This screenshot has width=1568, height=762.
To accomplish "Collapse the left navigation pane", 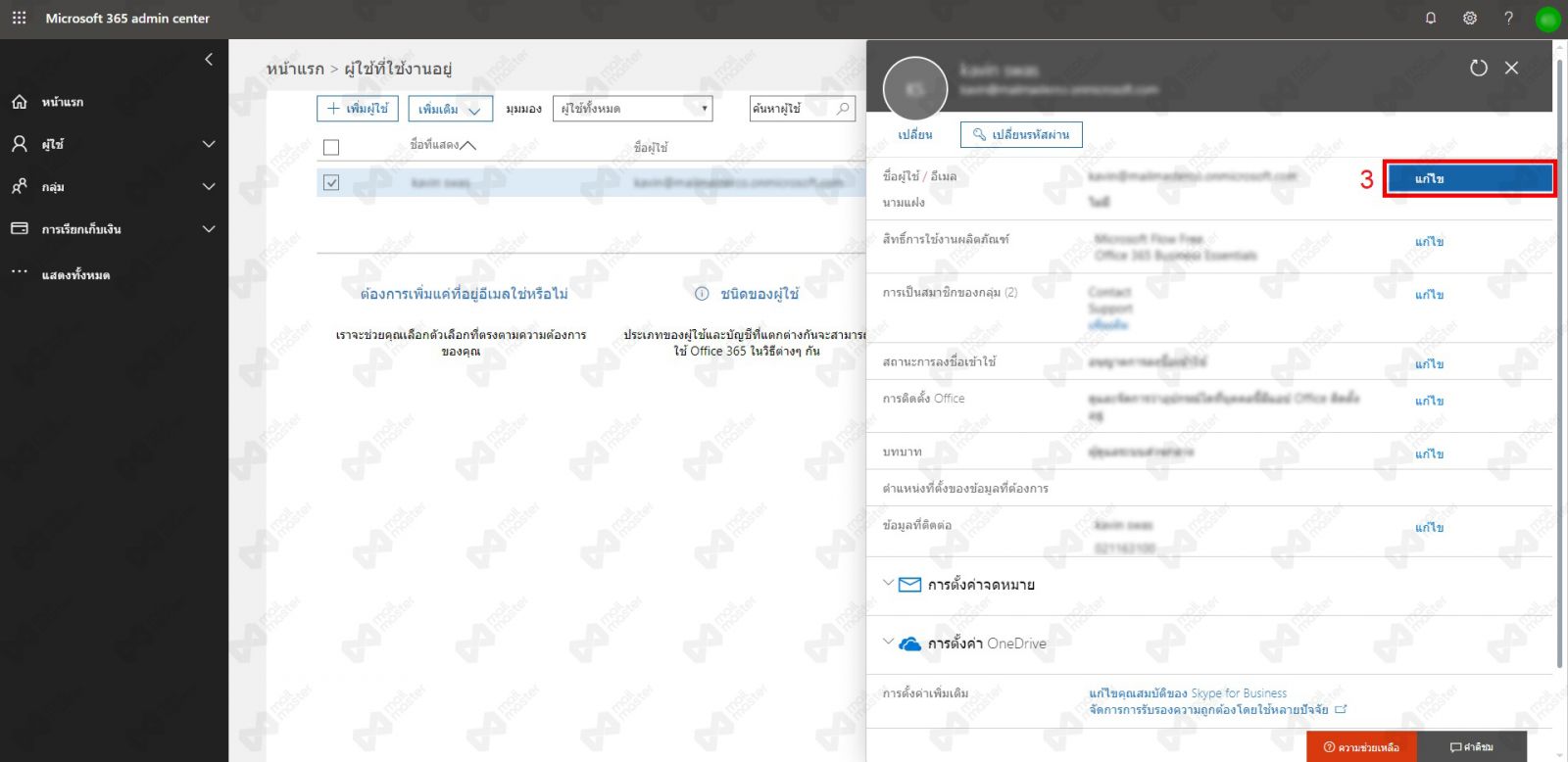I will (x=209, y=60).
